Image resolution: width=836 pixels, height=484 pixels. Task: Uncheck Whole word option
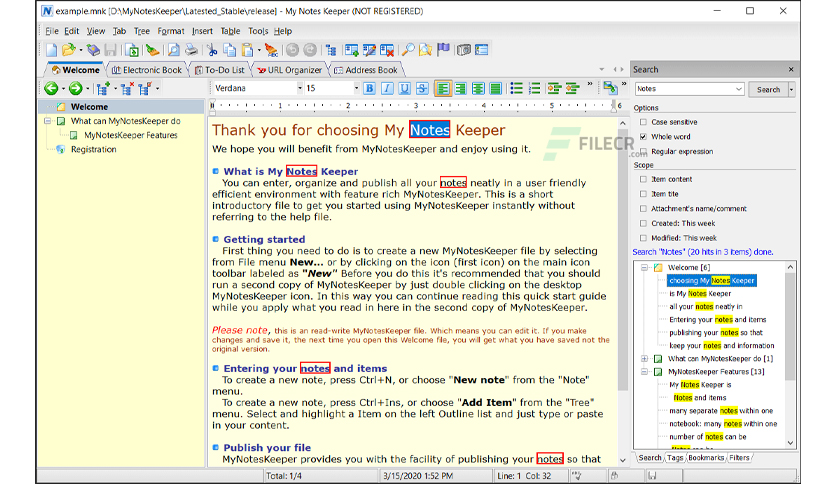point(644,136)
